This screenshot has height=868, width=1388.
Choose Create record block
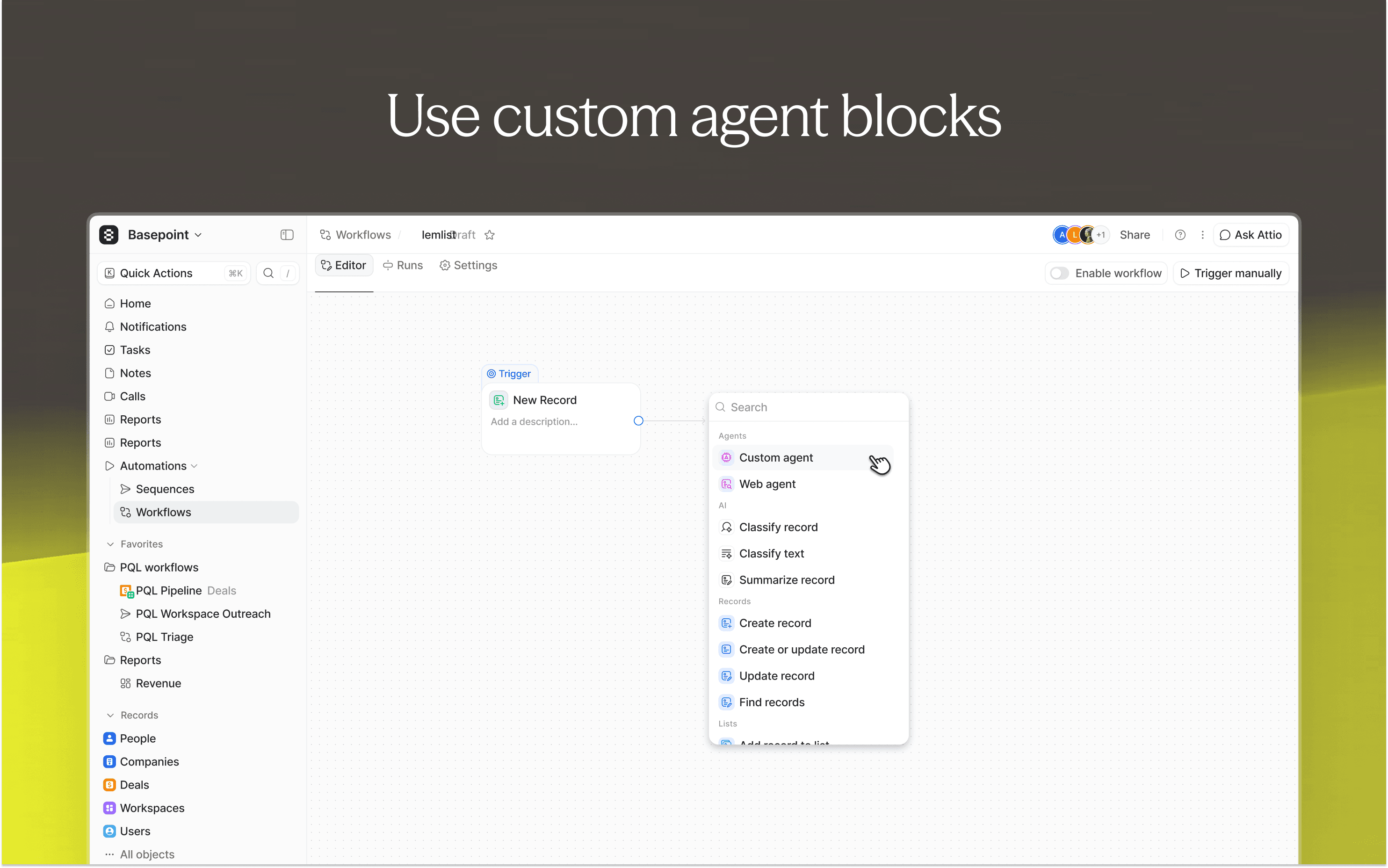click(802, 623)
